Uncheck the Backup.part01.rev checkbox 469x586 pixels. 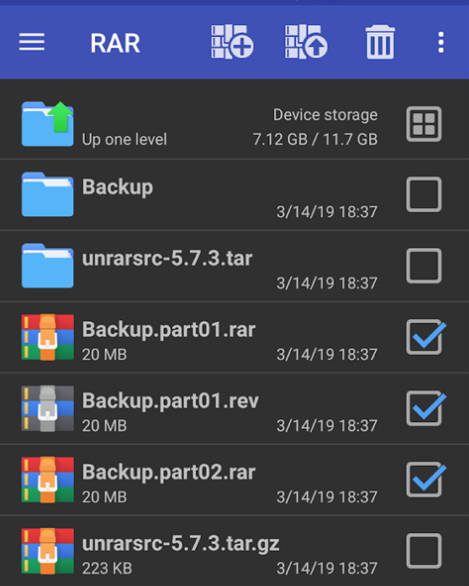tap(425, 408)
